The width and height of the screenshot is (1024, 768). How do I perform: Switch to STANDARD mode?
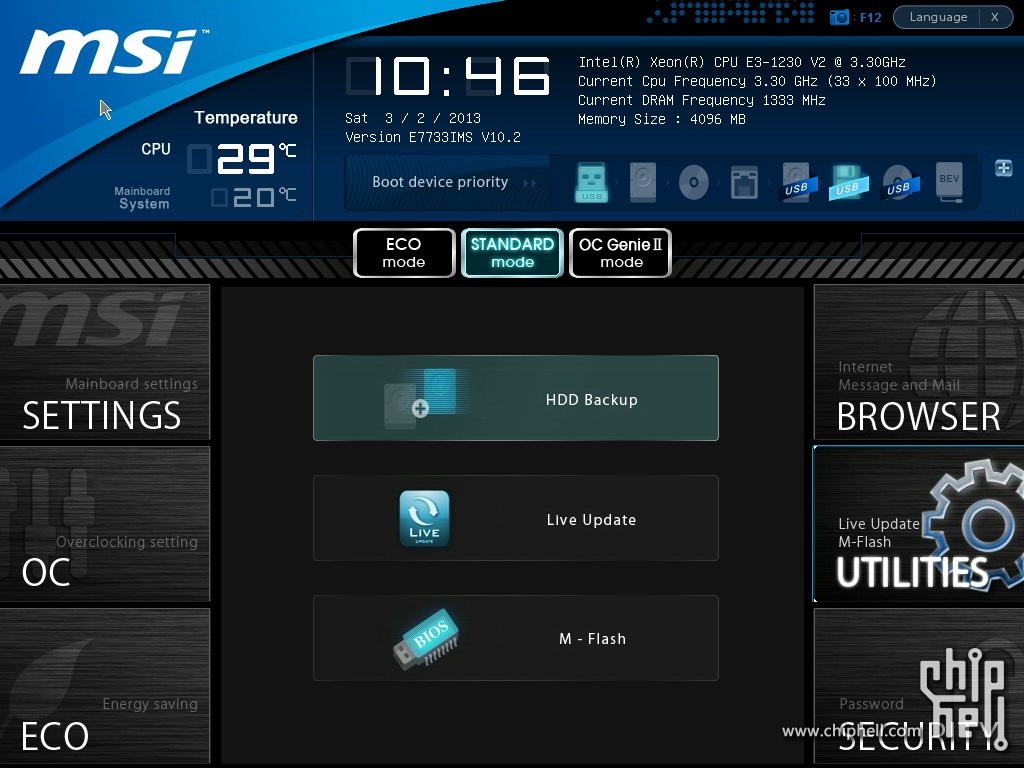click(x=512, y=253)
